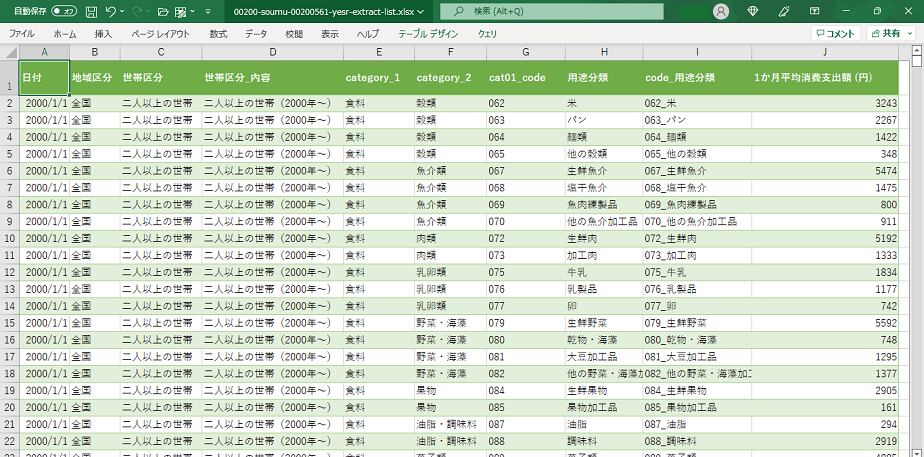Open the file name dropdown in title bar
The width and height of the screenshot is (924, 457).
coord(420,11)
